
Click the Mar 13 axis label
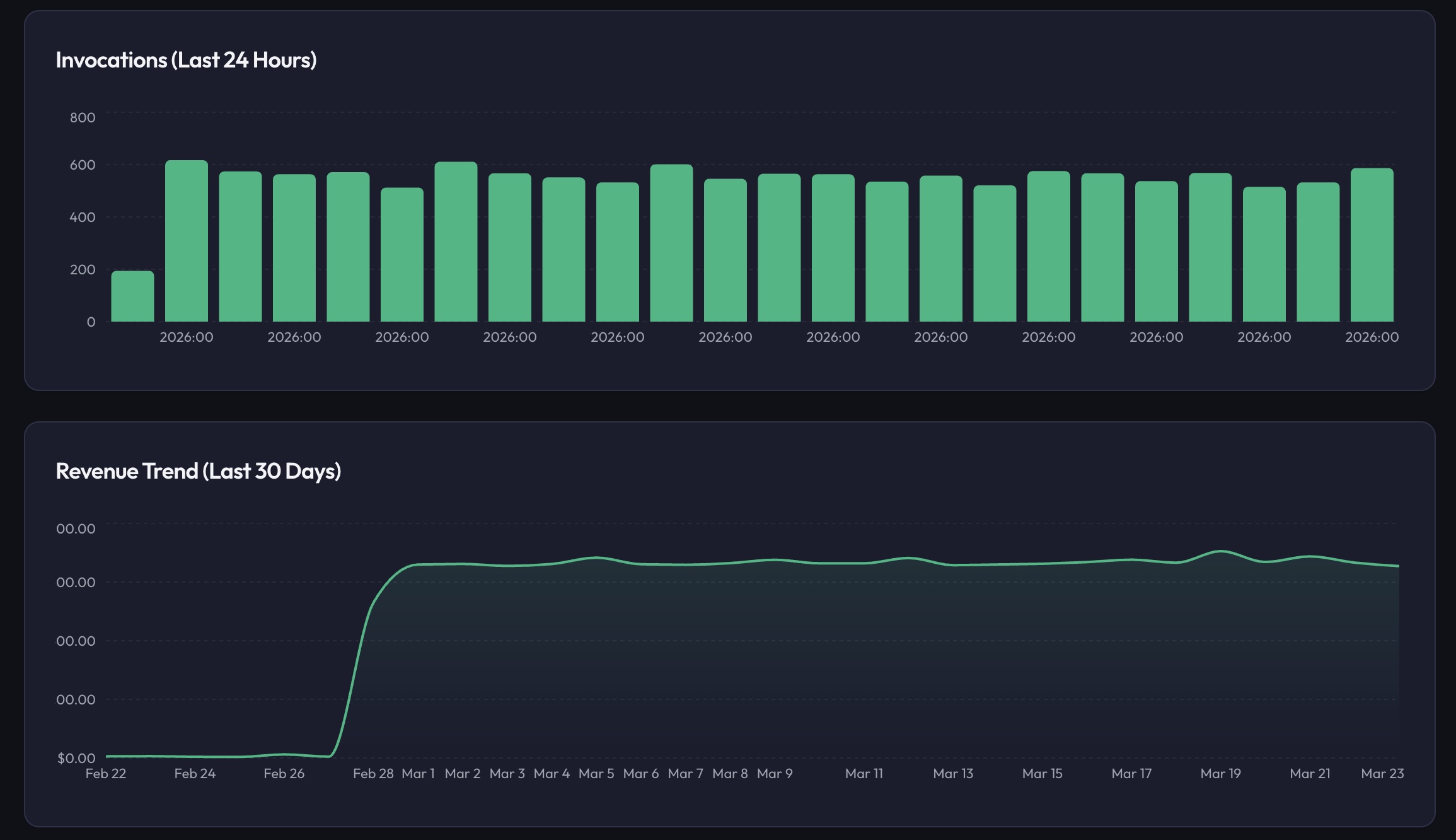coord(953,774)
